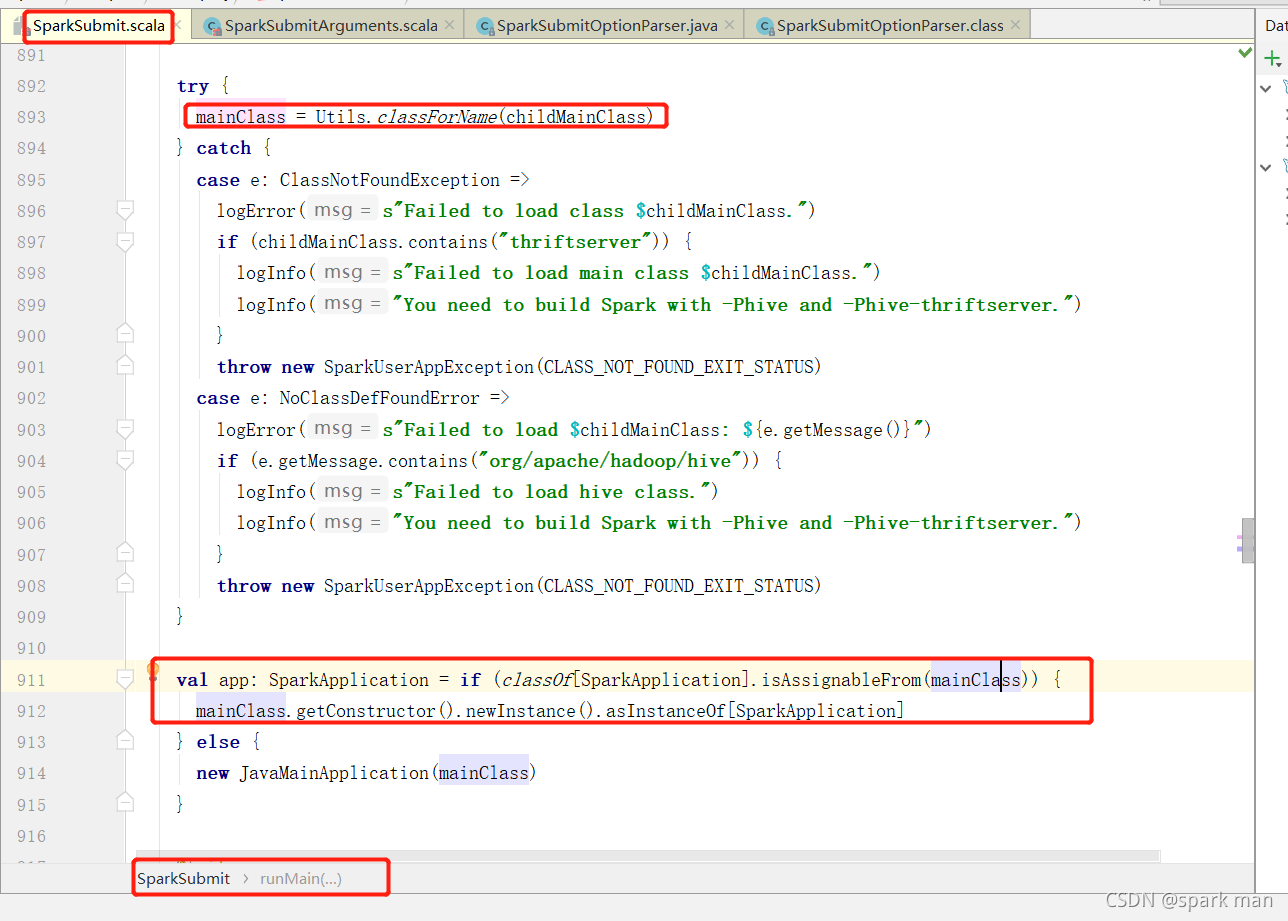The height and width of the screenshot is (921, 1288).
Task: Click the try keyword on line 892
Action: click(x=193, y=86)
